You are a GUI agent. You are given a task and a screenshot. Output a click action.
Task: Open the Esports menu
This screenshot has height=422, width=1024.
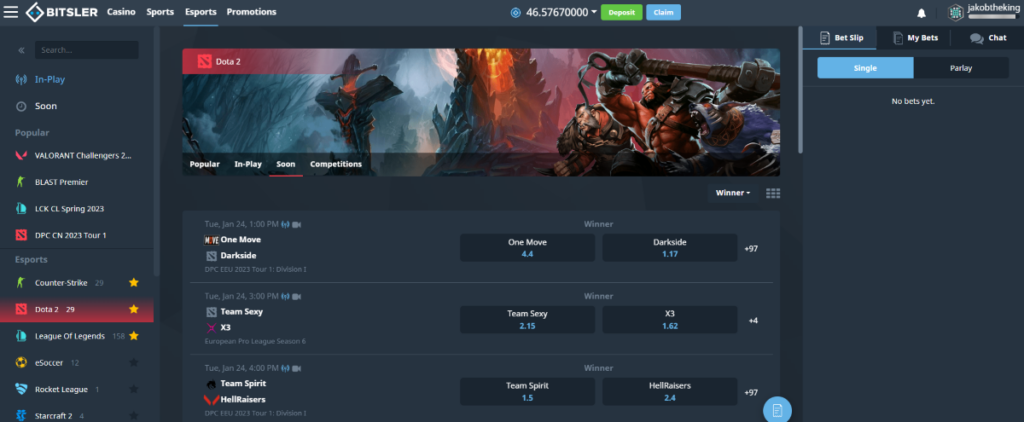tap(200, 12)
